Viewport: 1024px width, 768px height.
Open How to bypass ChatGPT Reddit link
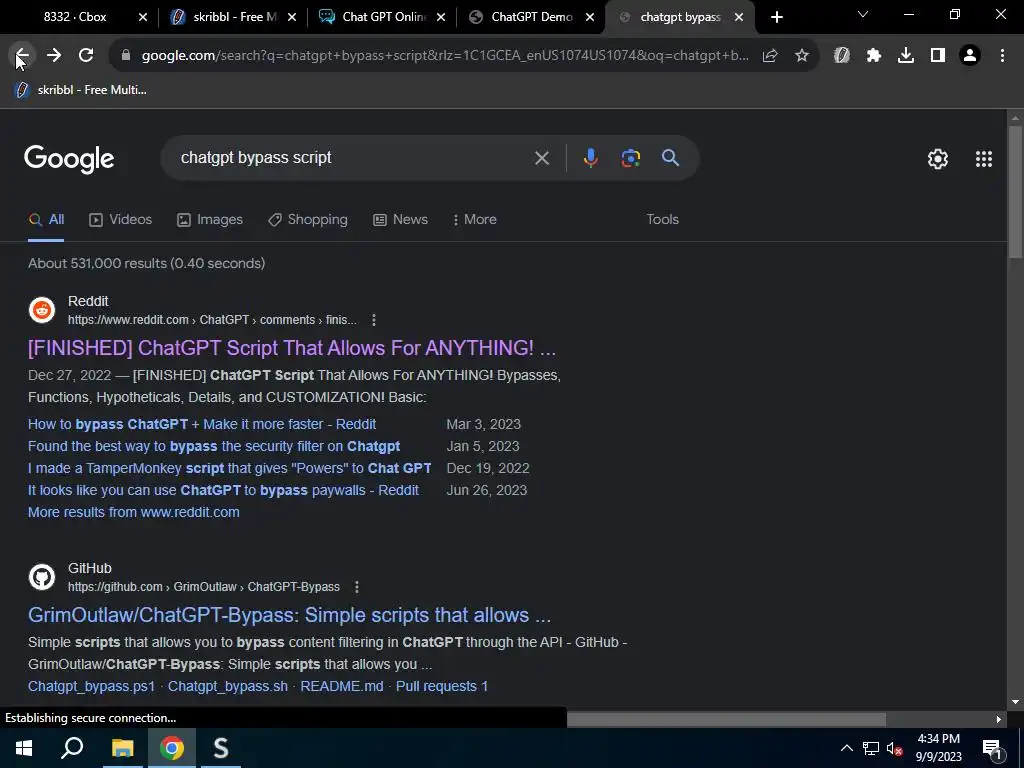tap(202, 424)
